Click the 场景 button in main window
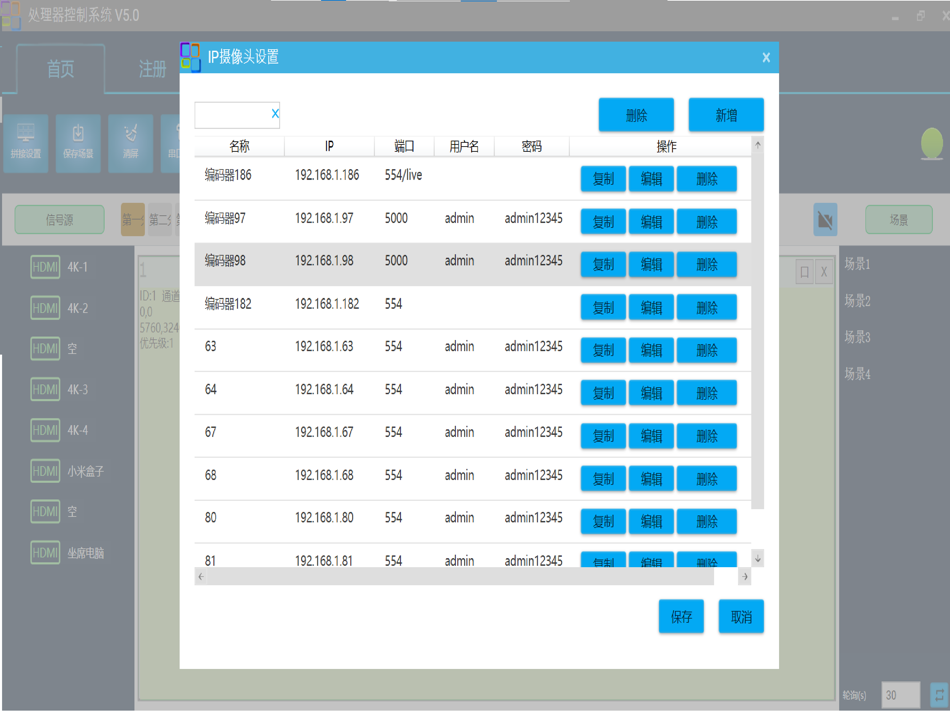This screenshot has width=950, height=712. 899,219
